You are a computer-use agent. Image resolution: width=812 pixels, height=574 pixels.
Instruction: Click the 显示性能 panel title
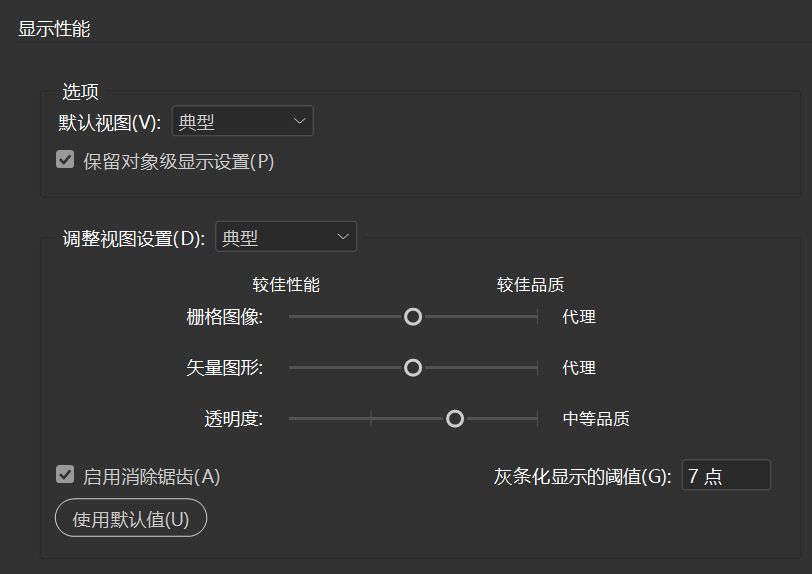pyautogui.click(x=54, y=29)
